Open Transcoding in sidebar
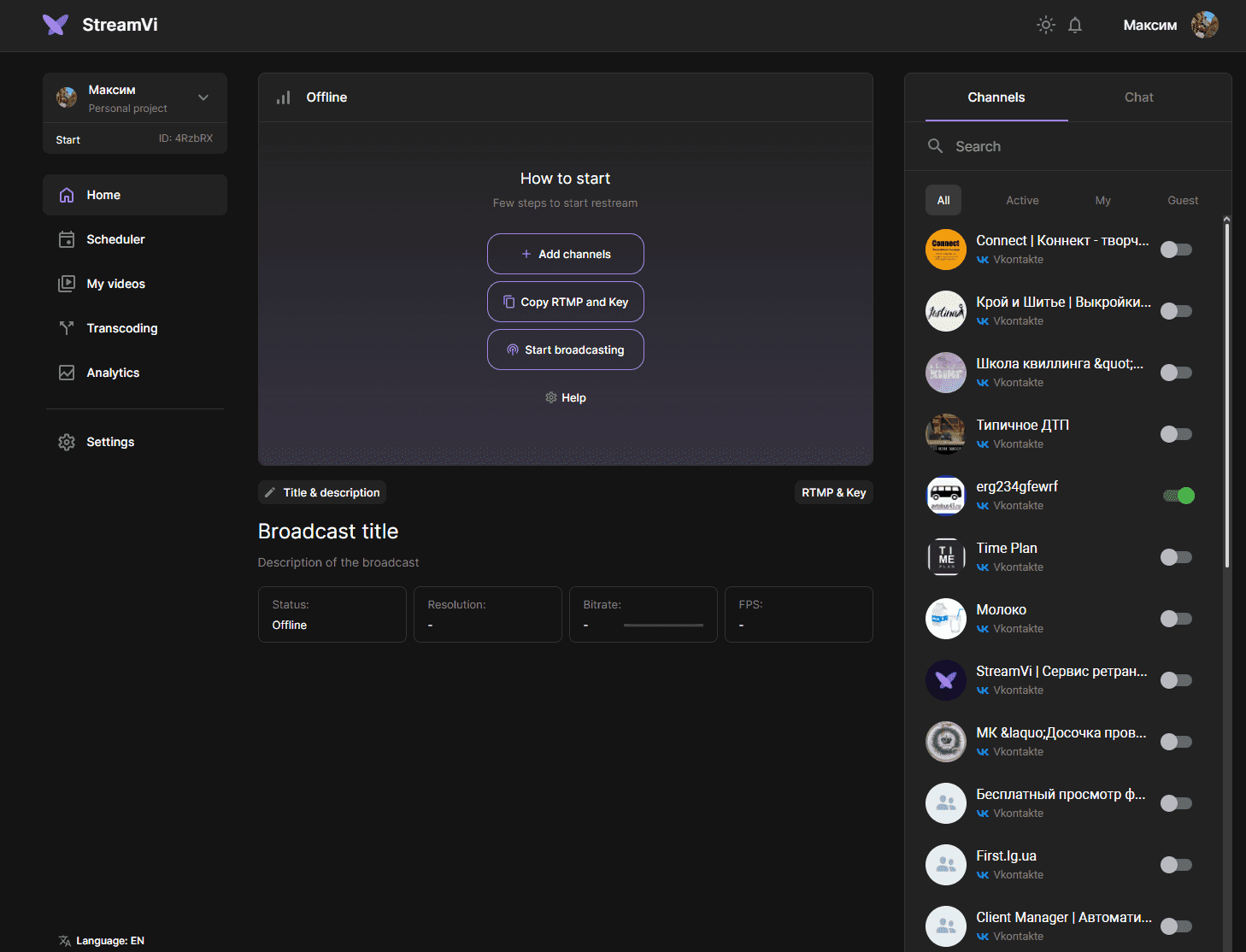 tap(135, 328)
